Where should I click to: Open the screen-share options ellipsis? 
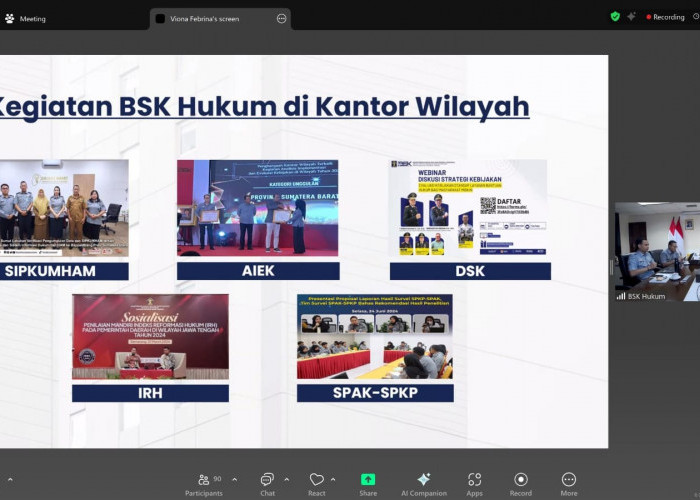coord(281,18)
